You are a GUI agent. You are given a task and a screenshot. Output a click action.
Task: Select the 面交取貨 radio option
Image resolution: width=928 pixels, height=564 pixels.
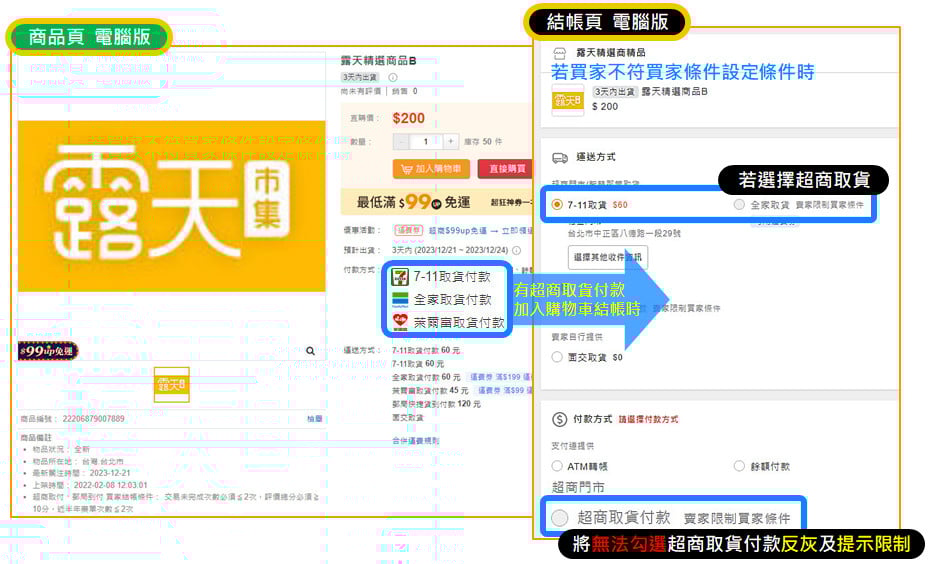(557, 357)
